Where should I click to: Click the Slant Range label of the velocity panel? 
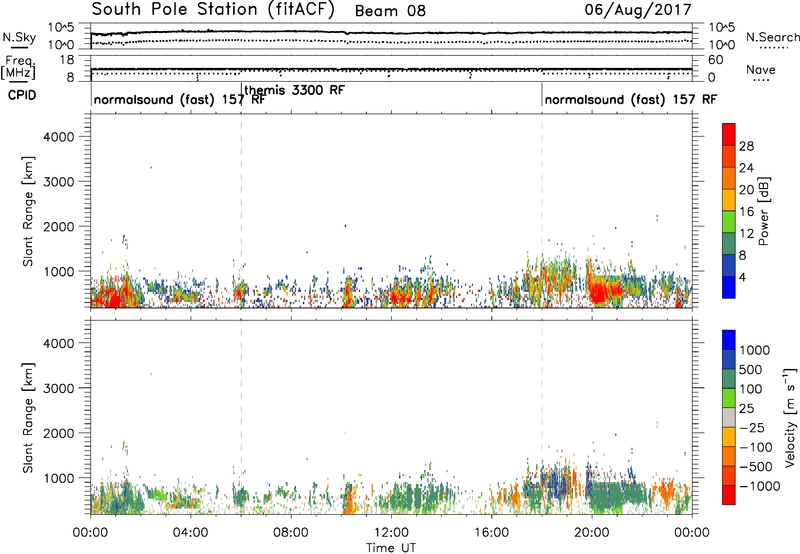[x=28, y=418]
